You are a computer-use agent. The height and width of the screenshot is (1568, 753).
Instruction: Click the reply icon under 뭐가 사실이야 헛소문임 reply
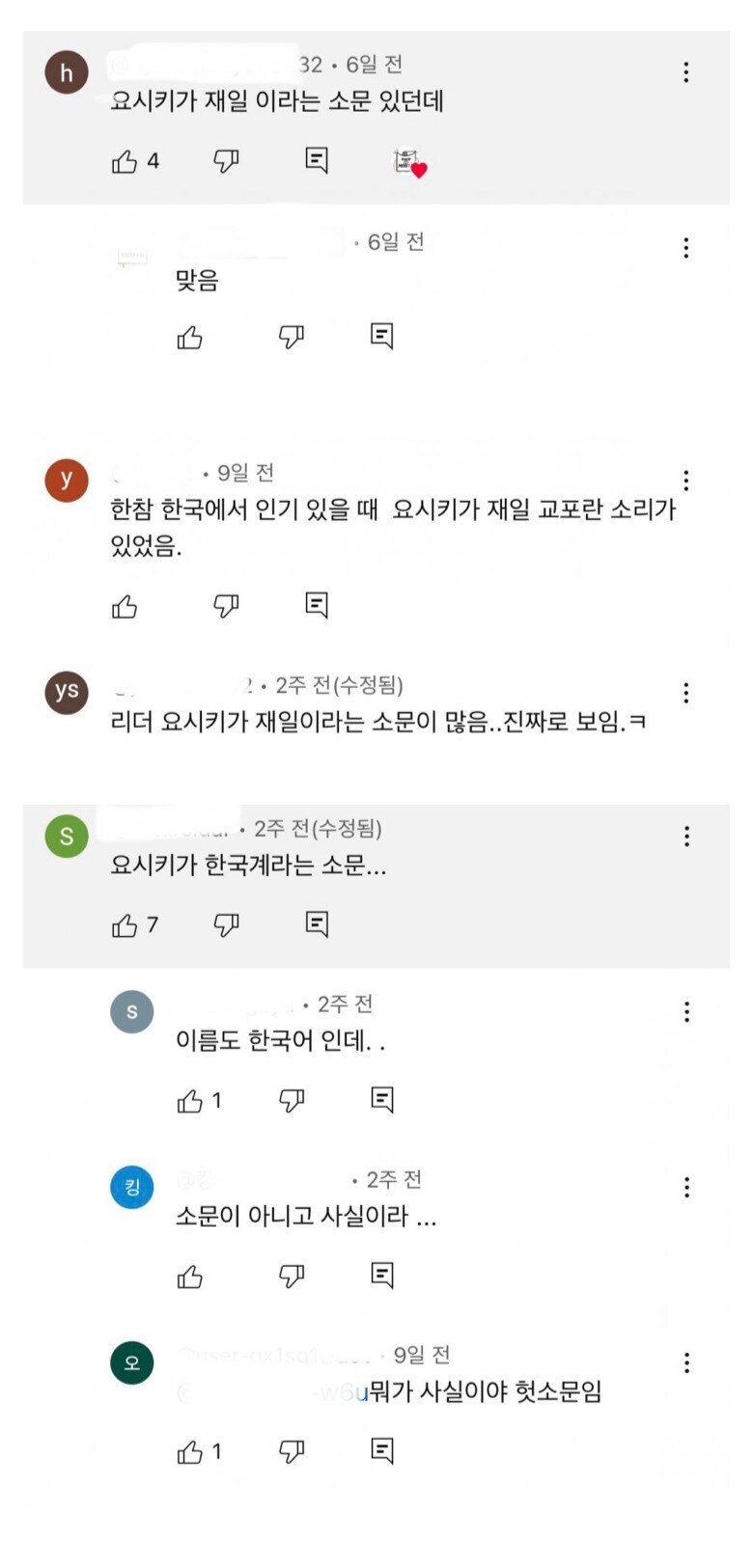tap(384, 1450)
